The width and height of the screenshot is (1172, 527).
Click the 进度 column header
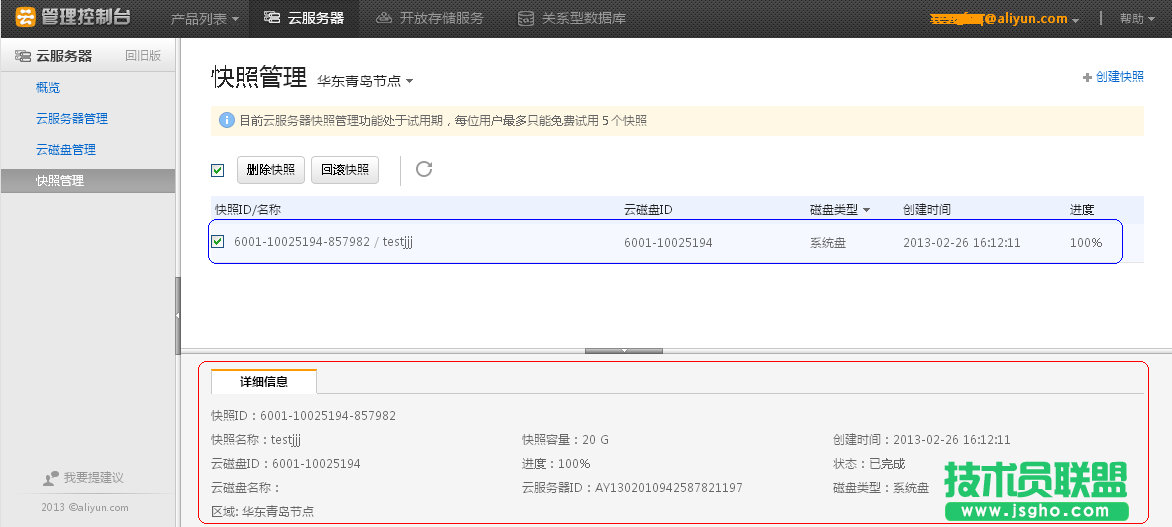point(1082,210)
